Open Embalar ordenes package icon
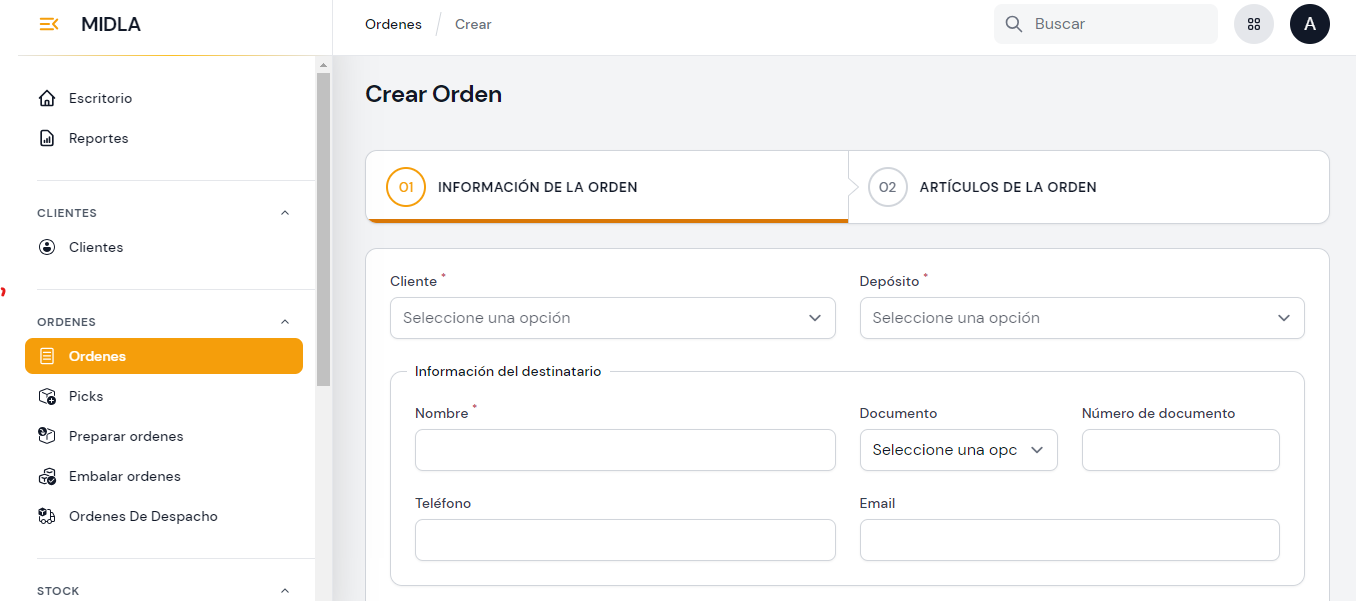 click(x=47, y=477)
